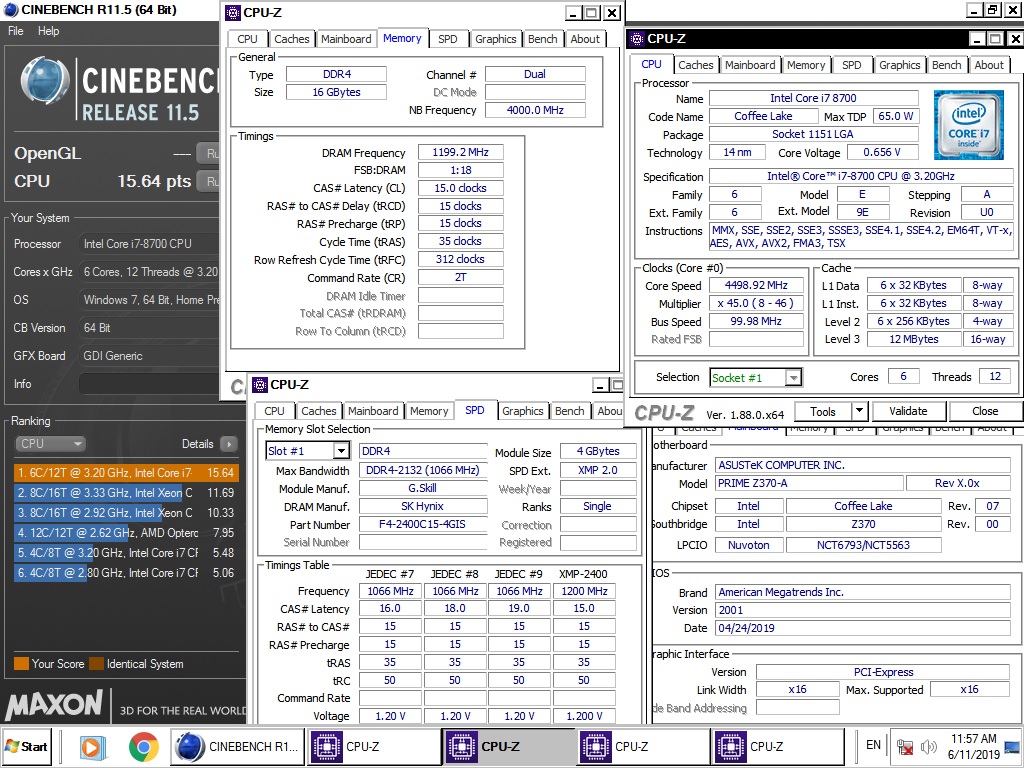The width and height of the screenshot is (1024, 768).
Task: Open Mainboard tab in the SPD window
Action: pos(373,411)
